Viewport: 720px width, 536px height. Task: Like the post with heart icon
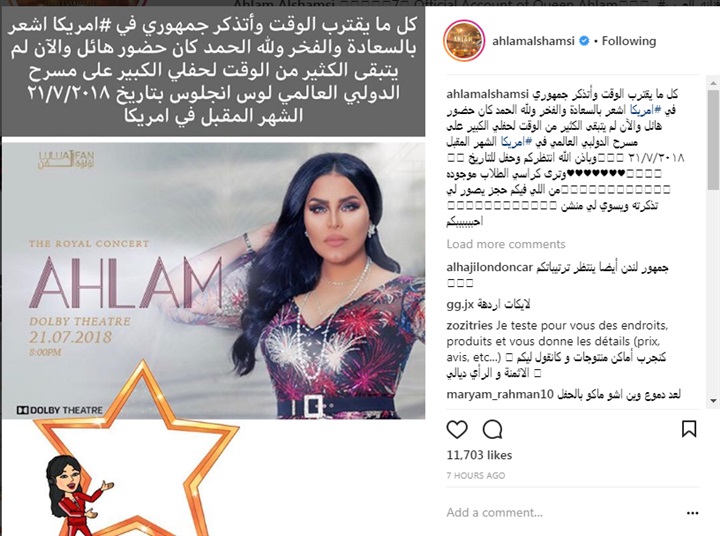tap(457, 429)
